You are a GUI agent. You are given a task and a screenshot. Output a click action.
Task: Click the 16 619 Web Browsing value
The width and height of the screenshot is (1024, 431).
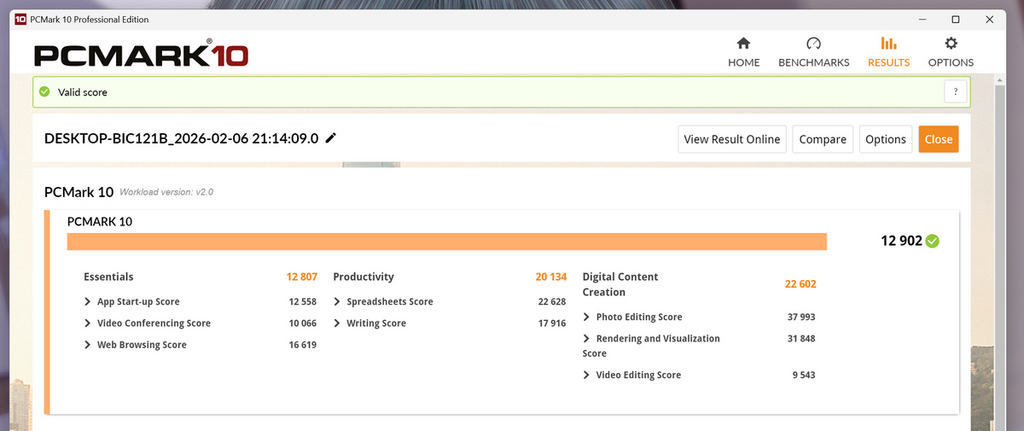(302, 345)
